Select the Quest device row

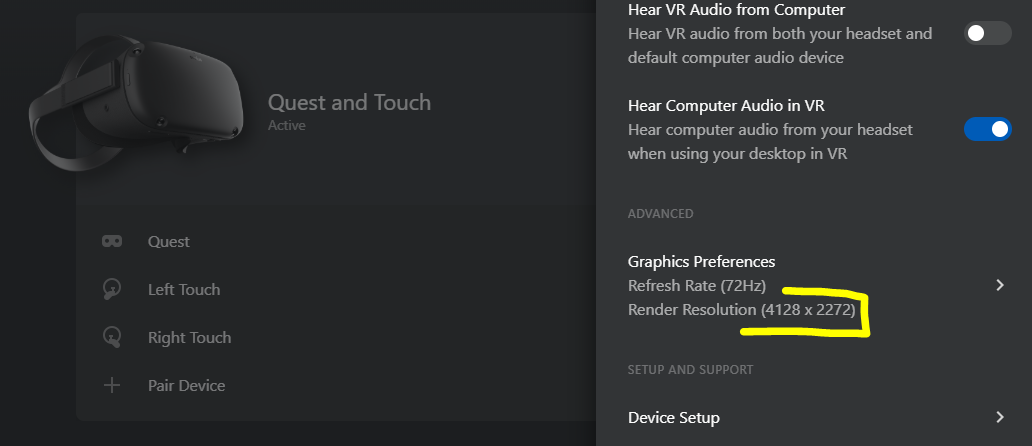(x=169, y=241)
